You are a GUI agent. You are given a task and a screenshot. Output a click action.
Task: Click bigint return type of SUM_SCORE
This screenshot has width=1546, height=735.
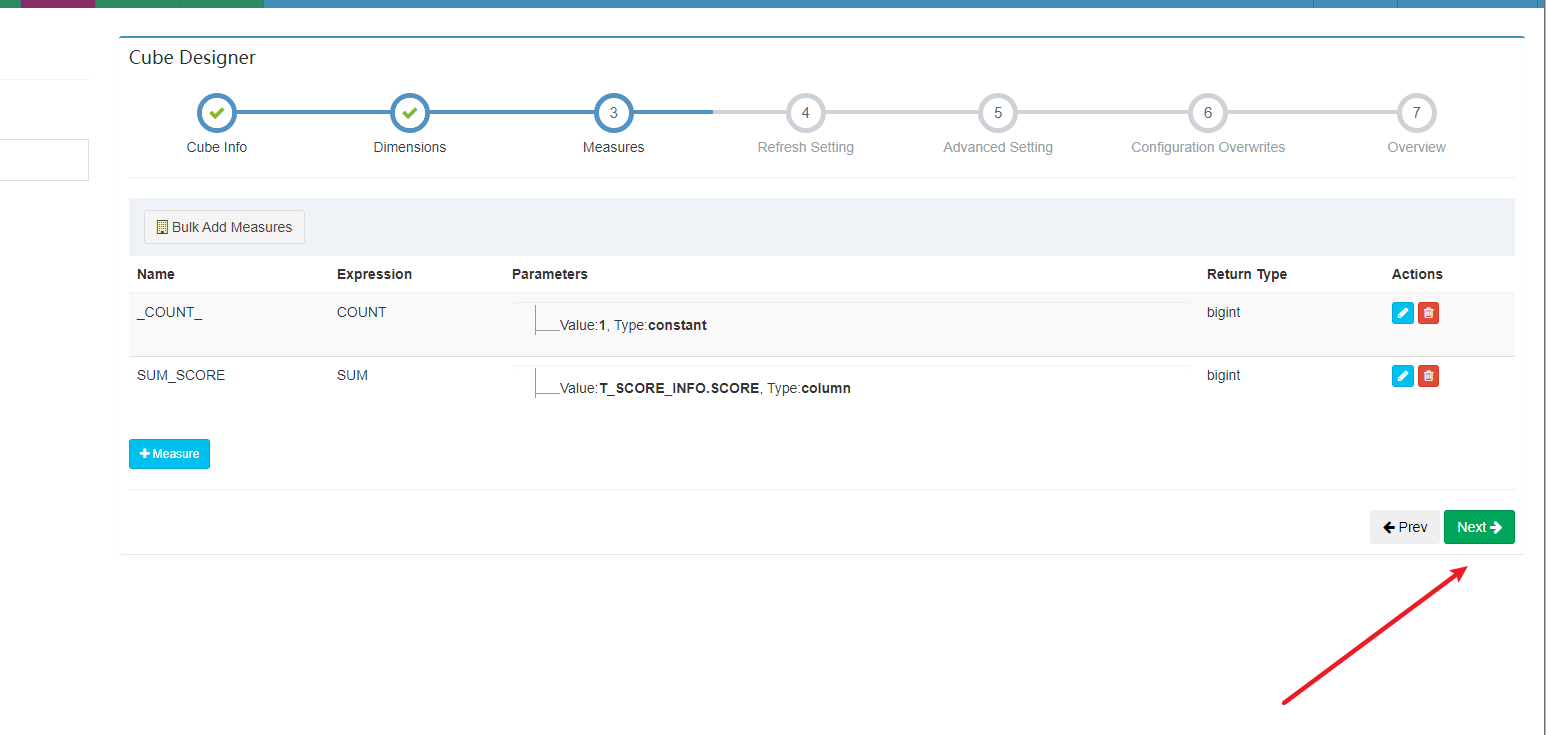tap(1224, 375)
